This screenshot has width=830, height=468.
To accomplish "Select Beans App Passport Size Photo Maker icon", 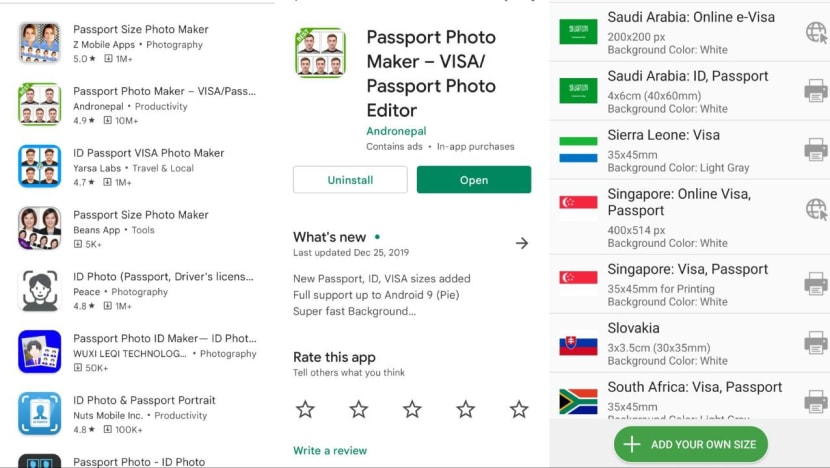I will pos(40,228).
